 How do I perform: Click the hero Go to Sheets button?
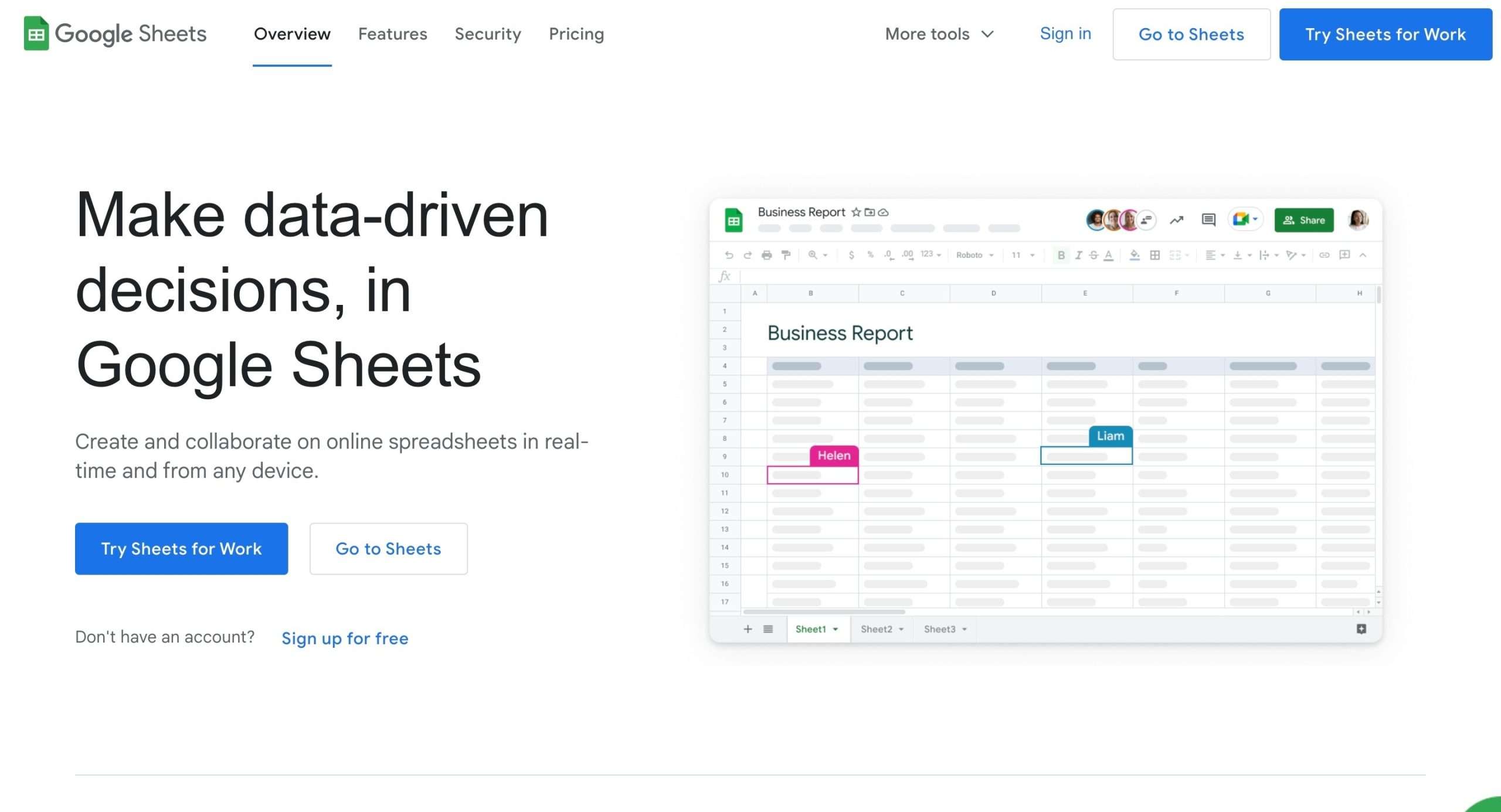(x=388, y=549)
